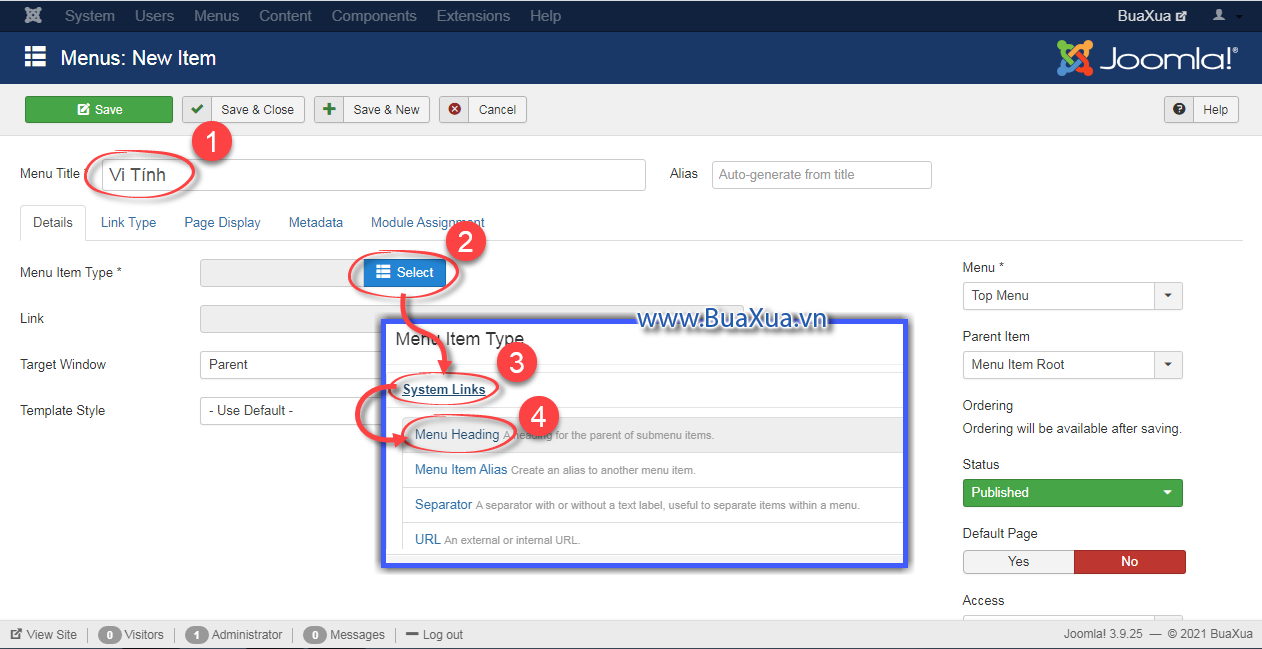1262x649 pixels.
Task: Set Default Page to No
Action: click(1129, 562)
